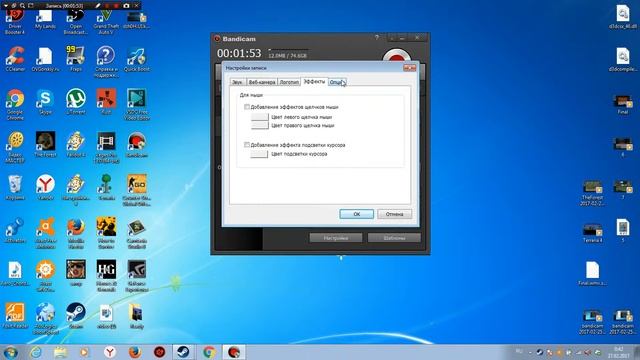Open Counter-Strike GO desktop shortcut

pos(137,190)
